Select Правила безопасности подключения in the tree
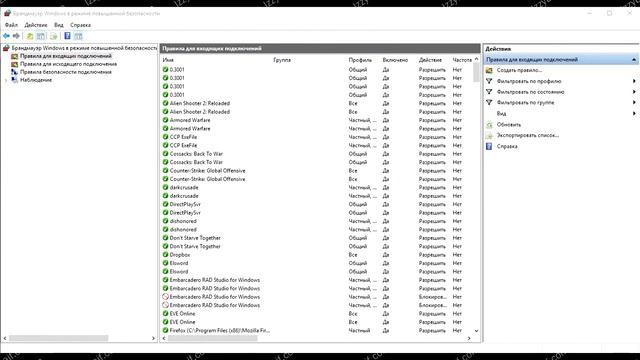 coord(66,72)
